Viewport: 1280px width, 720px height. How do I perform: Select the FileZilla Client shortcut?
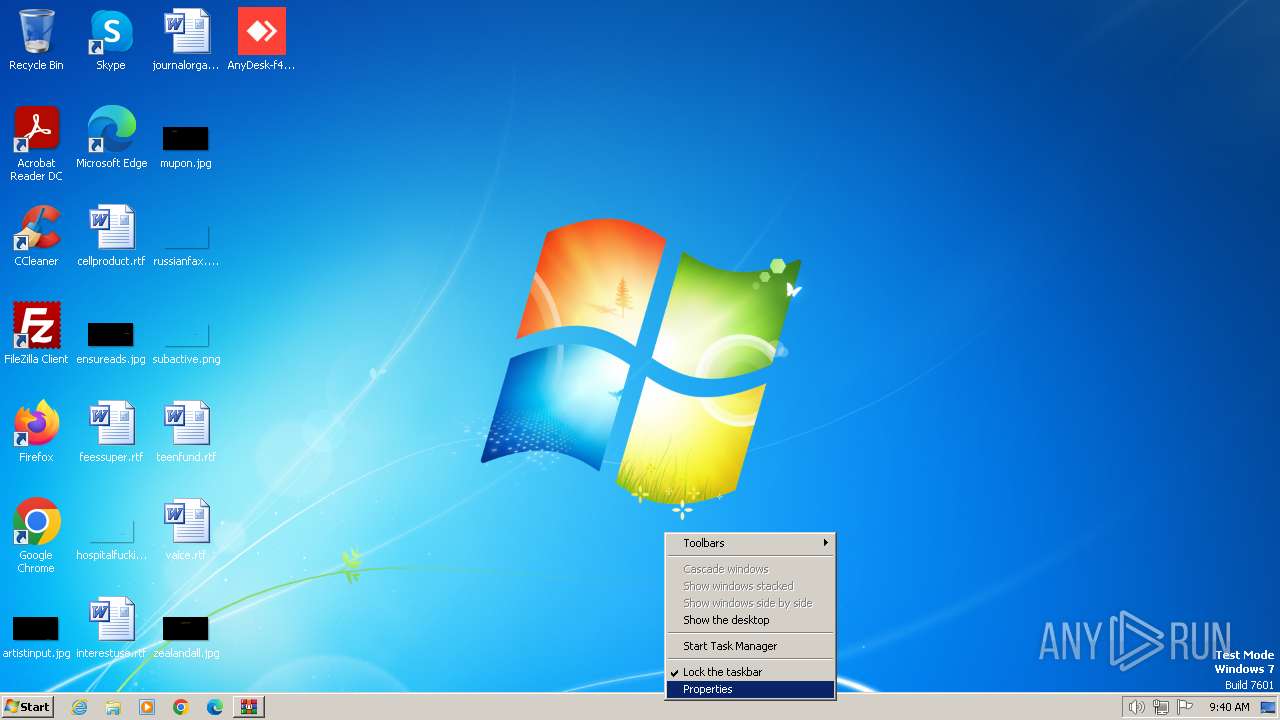(36, 334)
